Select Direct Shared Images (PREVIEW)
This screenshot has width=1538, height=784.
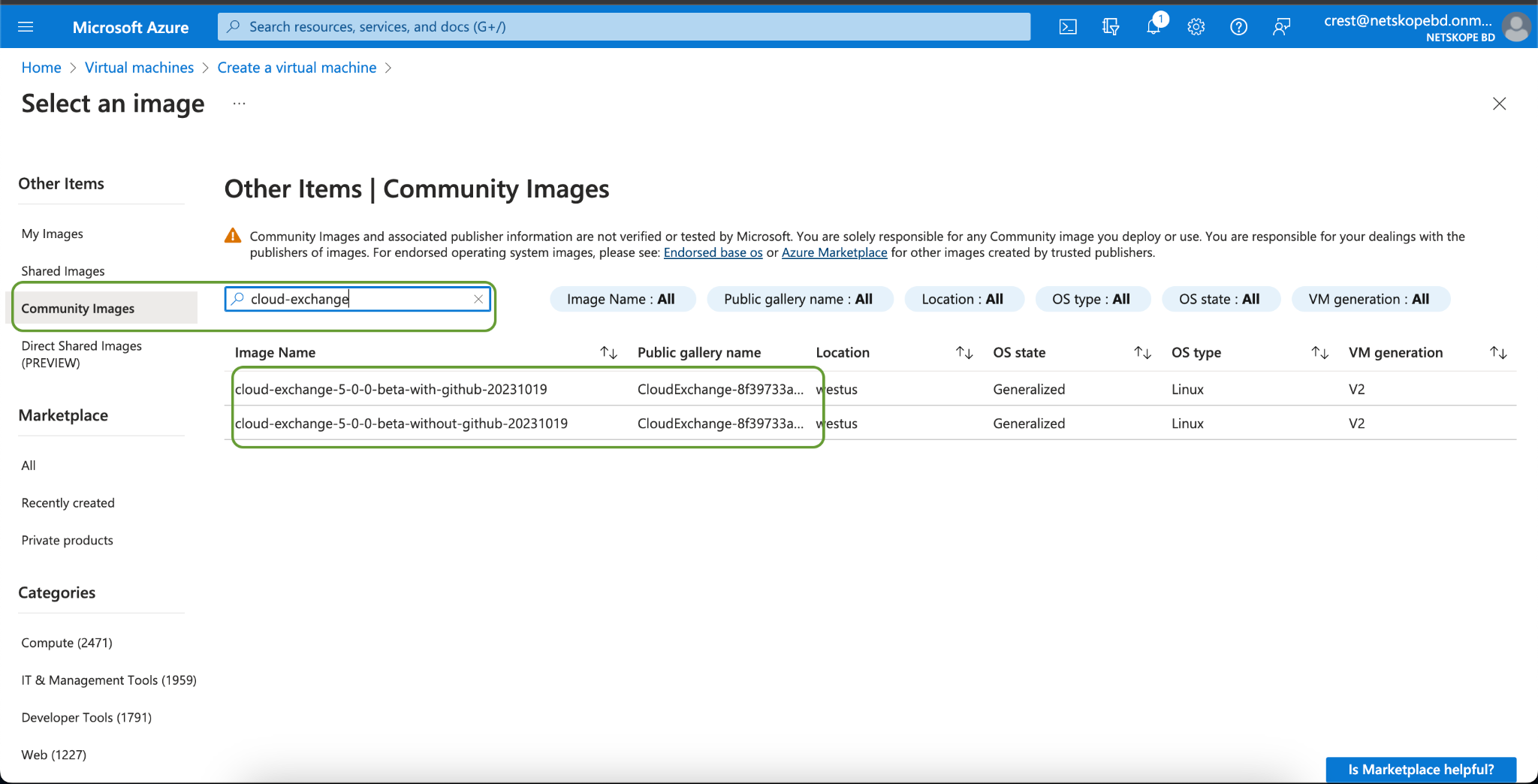pos(81,354)
